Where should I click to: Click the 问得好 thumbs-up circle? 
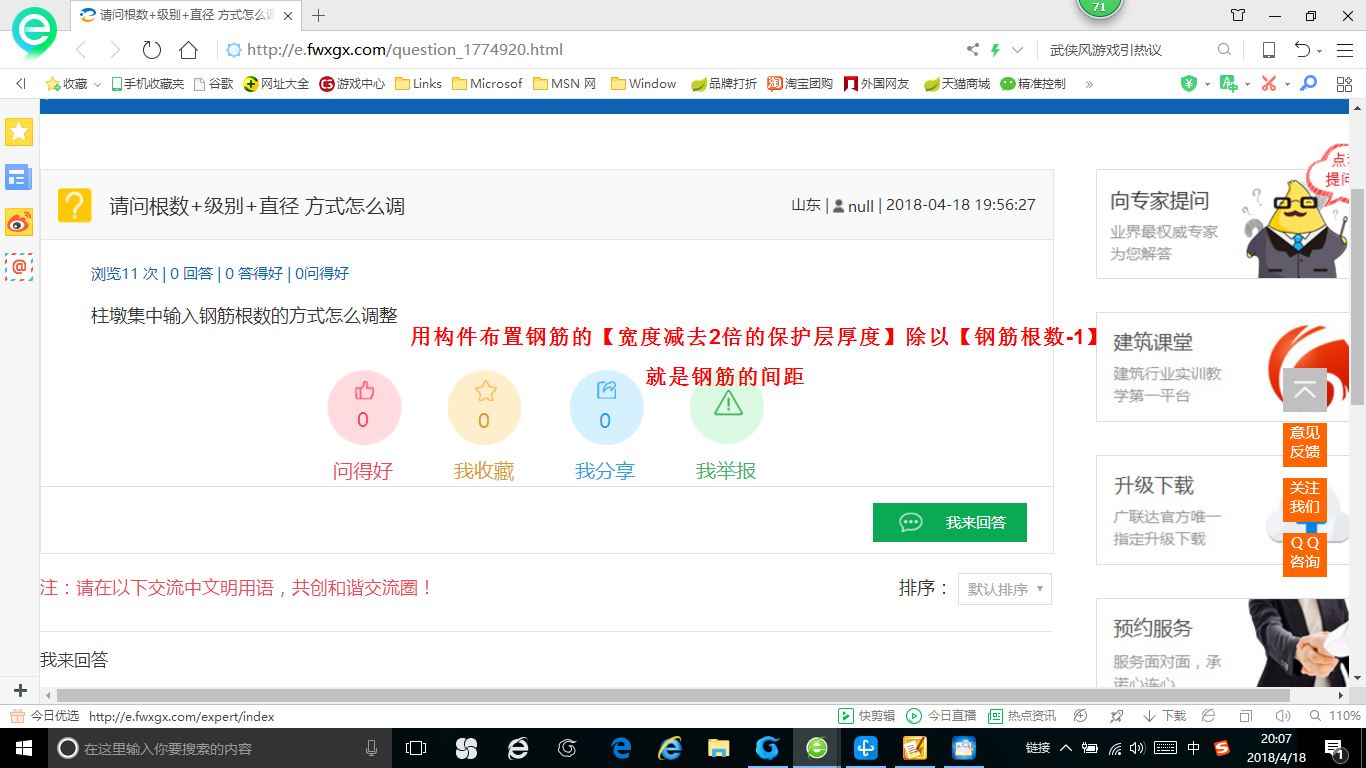point(364,407)
